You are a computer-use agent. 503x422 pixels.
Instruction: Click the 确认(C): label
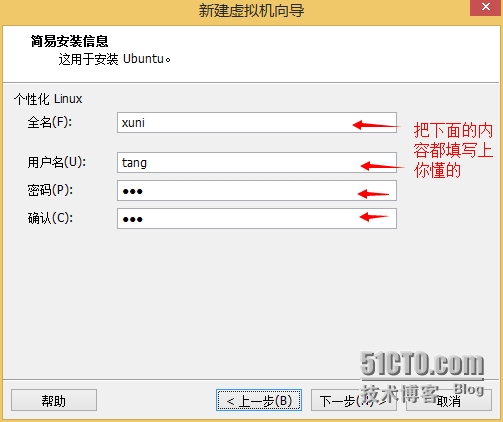50,218
